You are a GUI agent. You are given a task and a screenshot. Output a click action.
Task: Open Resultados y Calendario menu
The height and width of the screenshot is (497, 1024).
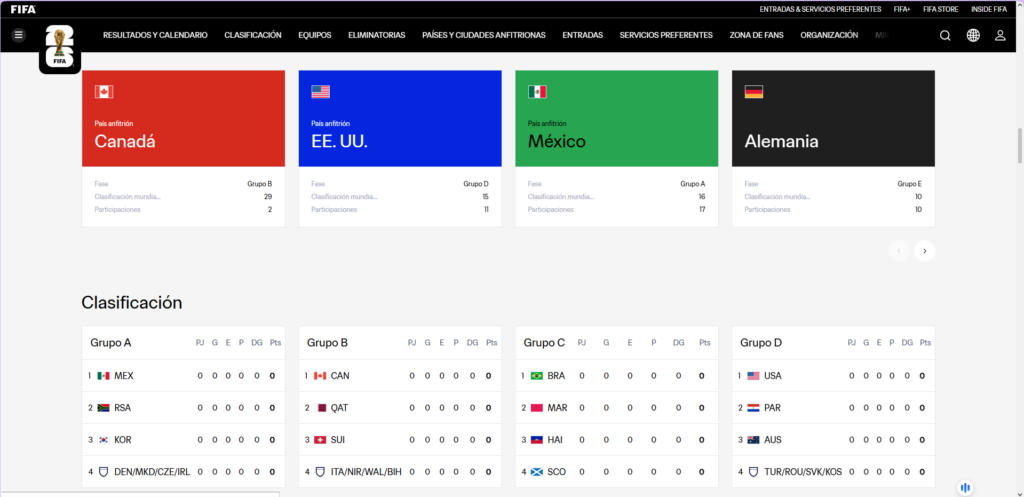coord(155,35)
